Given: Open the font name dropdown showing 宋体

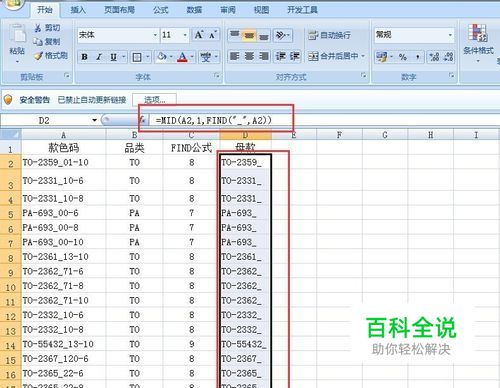Looking at the screenshot, I should click(x=155, y=35).
